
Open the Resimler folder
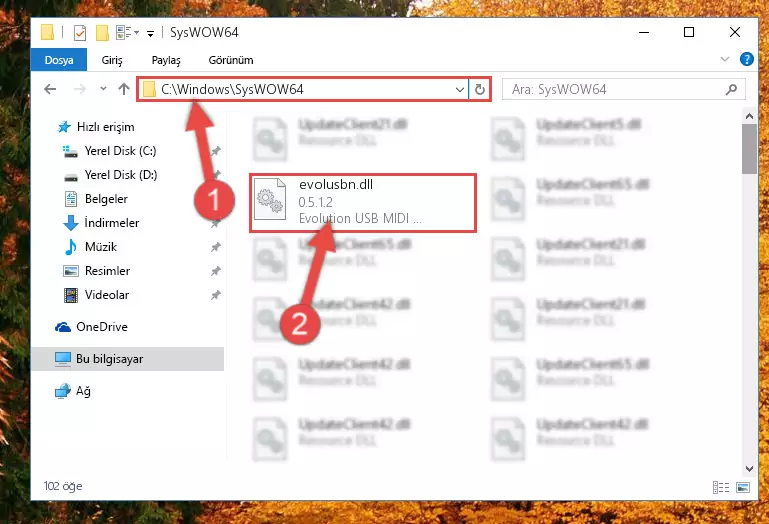click(x=97, y=271)
